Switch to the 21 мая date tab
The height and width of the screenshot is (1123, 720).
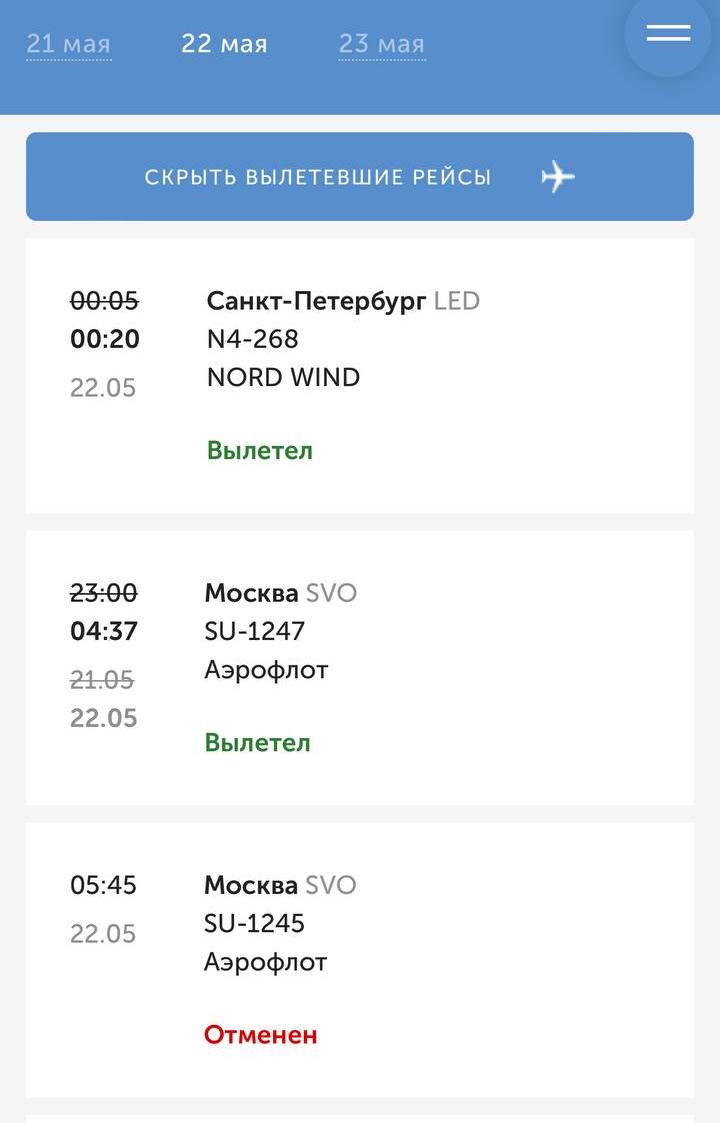[x=69, y=44]
